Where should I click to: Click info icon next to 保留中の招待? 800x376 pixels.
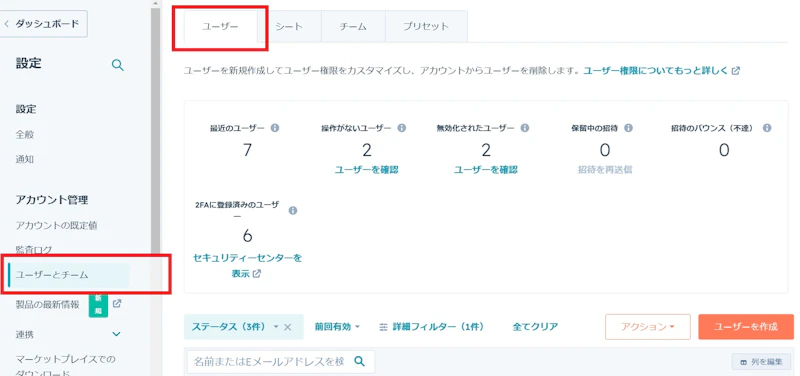tap(629, 128)
